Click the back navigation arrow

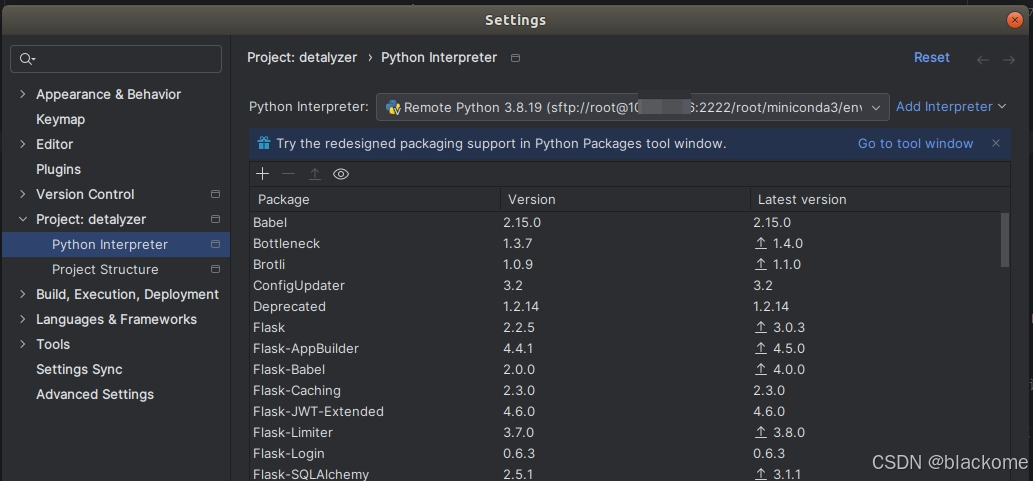pos(983,60)
